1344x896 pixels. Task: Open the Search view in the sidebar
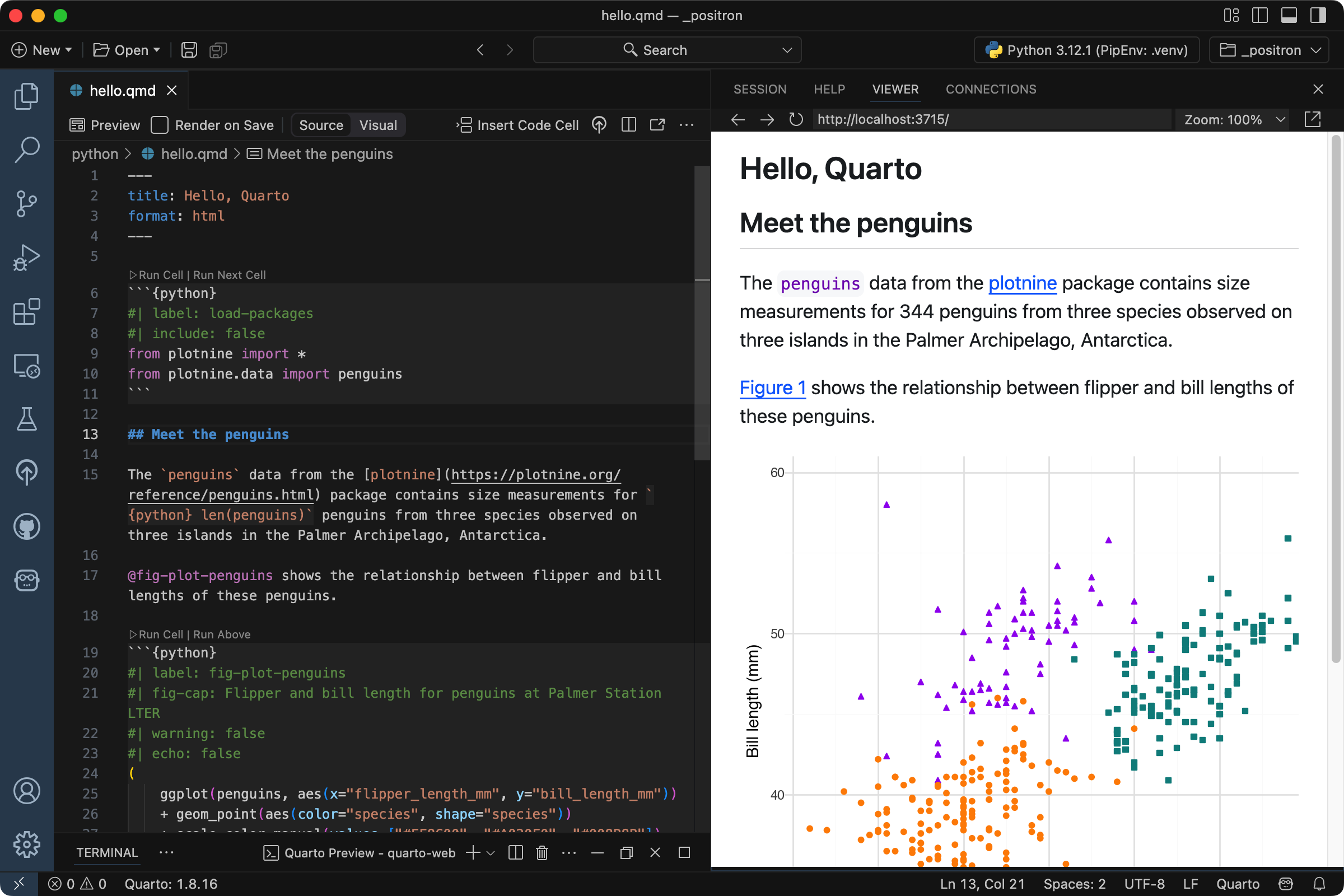(26, 148)
